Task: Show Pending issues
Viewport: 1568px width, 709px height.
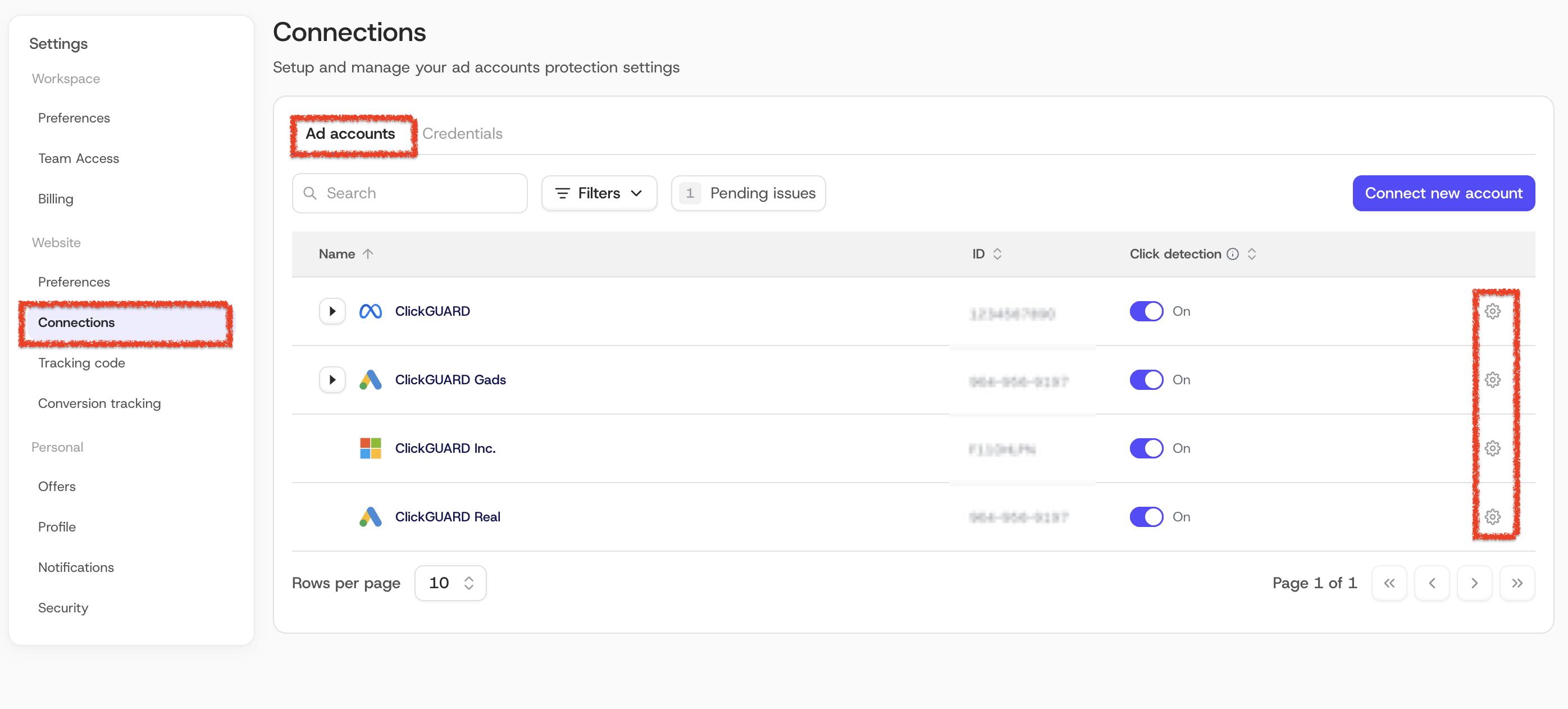Action: point(748,194)
